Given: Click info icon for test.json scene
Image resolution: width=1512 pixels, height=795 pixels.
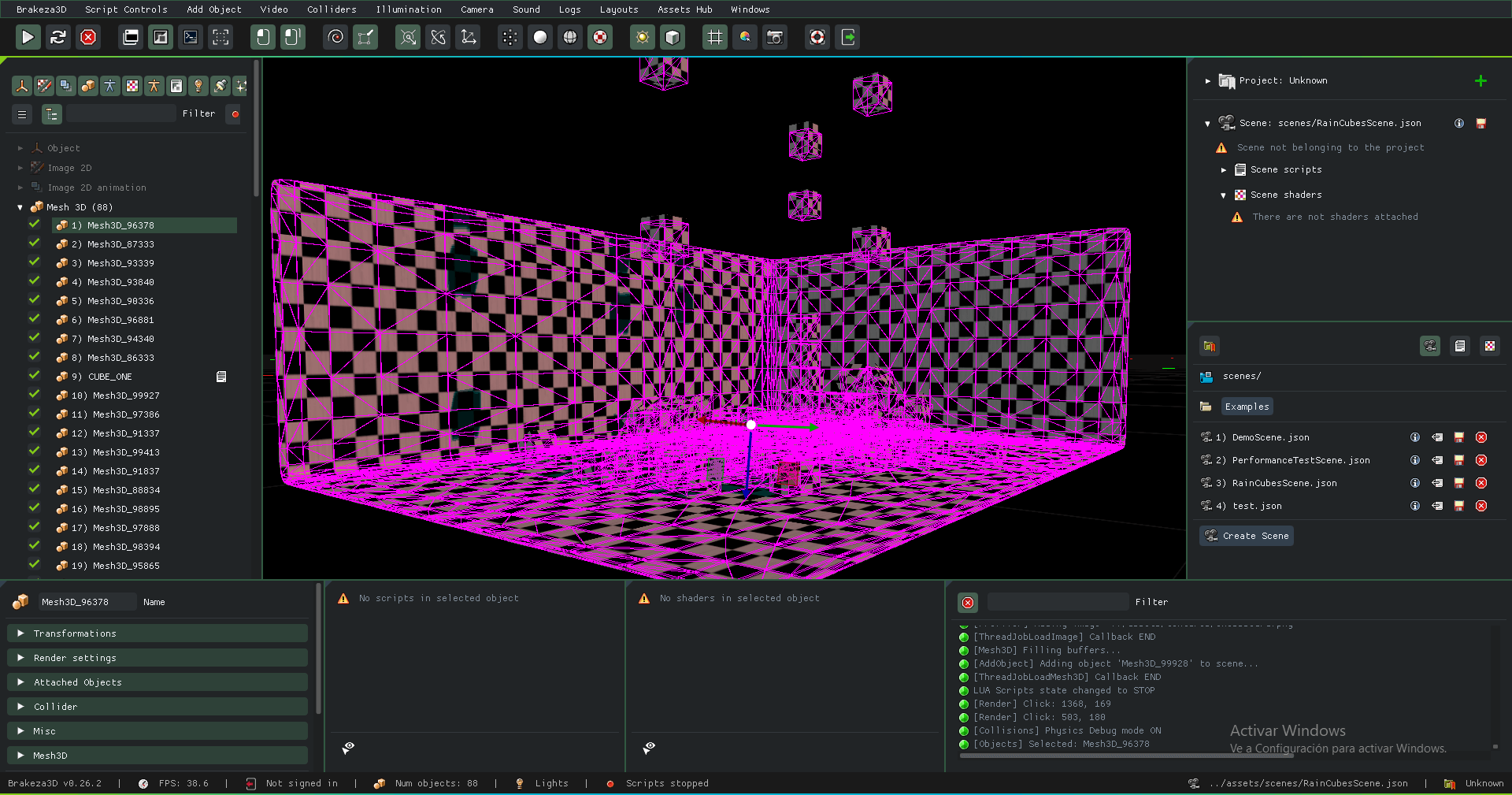Looking at the screenshot, I should (x=1414, y=506).
